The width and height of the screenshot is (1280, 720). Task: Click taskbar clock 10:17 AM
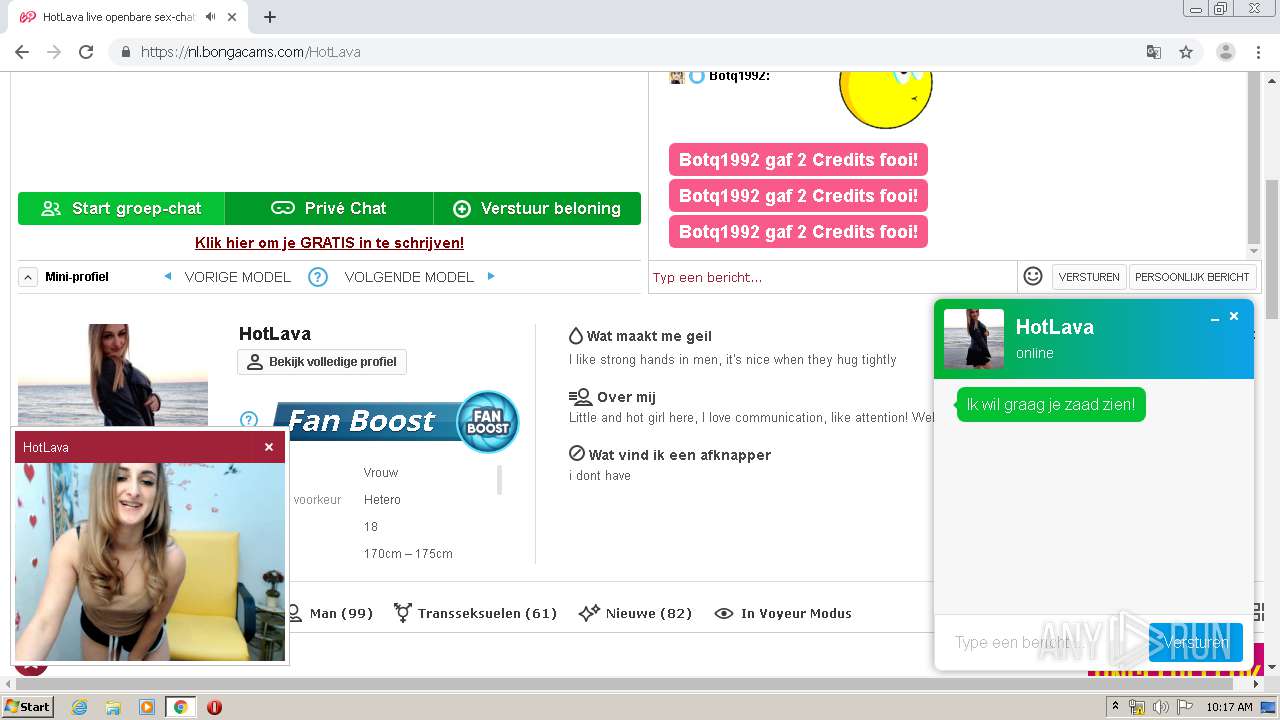tap(1229, 707)
